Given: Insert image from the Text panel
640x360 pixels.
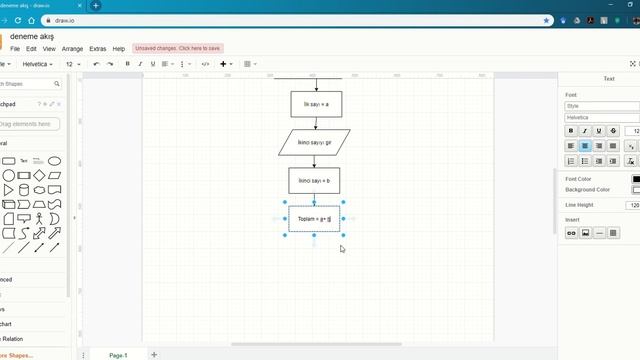Looking at the screenshot, I should tap(585, 233).
